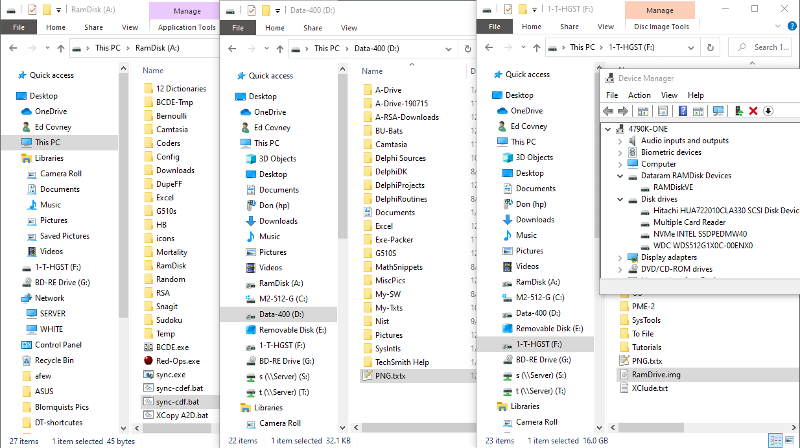
Task: Click Scan for hardware changes monitor icon
Action: [x=718, y=111]
